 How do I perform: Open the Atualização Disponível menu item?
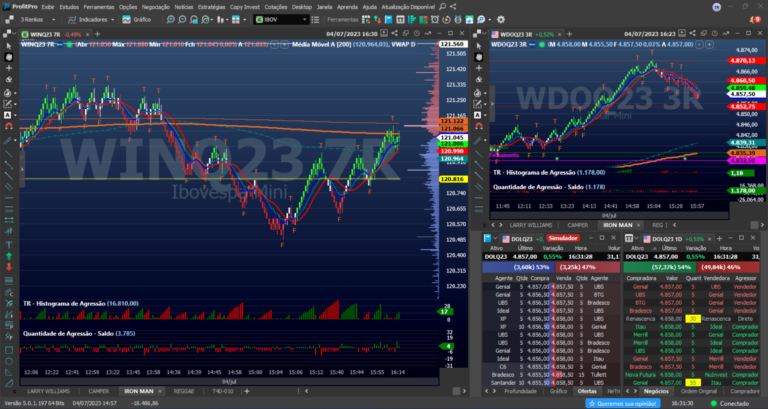[408, 7]
